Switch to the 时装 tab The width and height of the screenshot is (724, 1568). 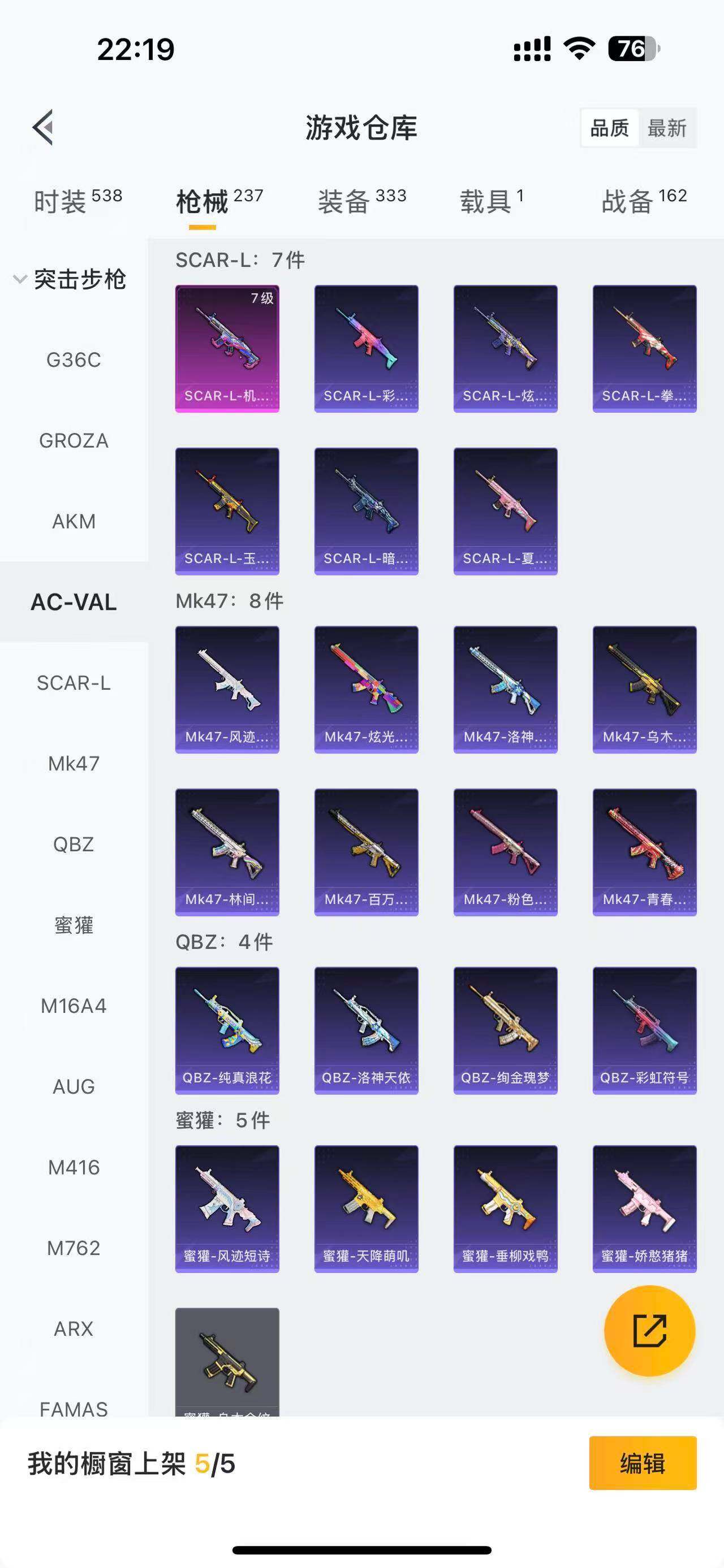(78, 201)
